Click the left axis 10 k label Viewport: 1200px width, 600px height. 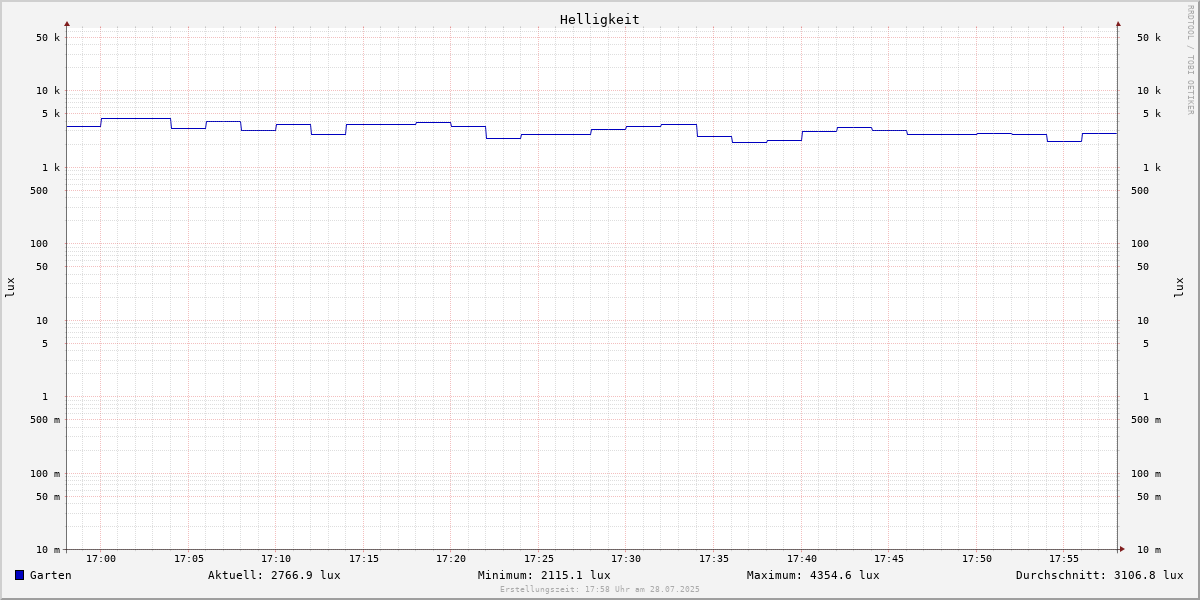click(48, 91)
